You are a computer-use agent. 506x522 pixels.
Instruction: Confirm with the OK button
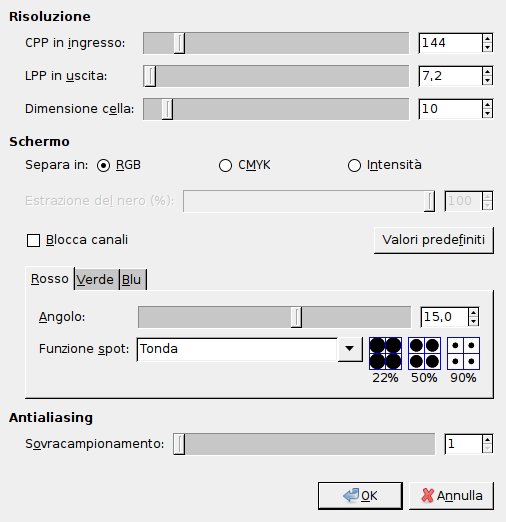click(360, 496)
